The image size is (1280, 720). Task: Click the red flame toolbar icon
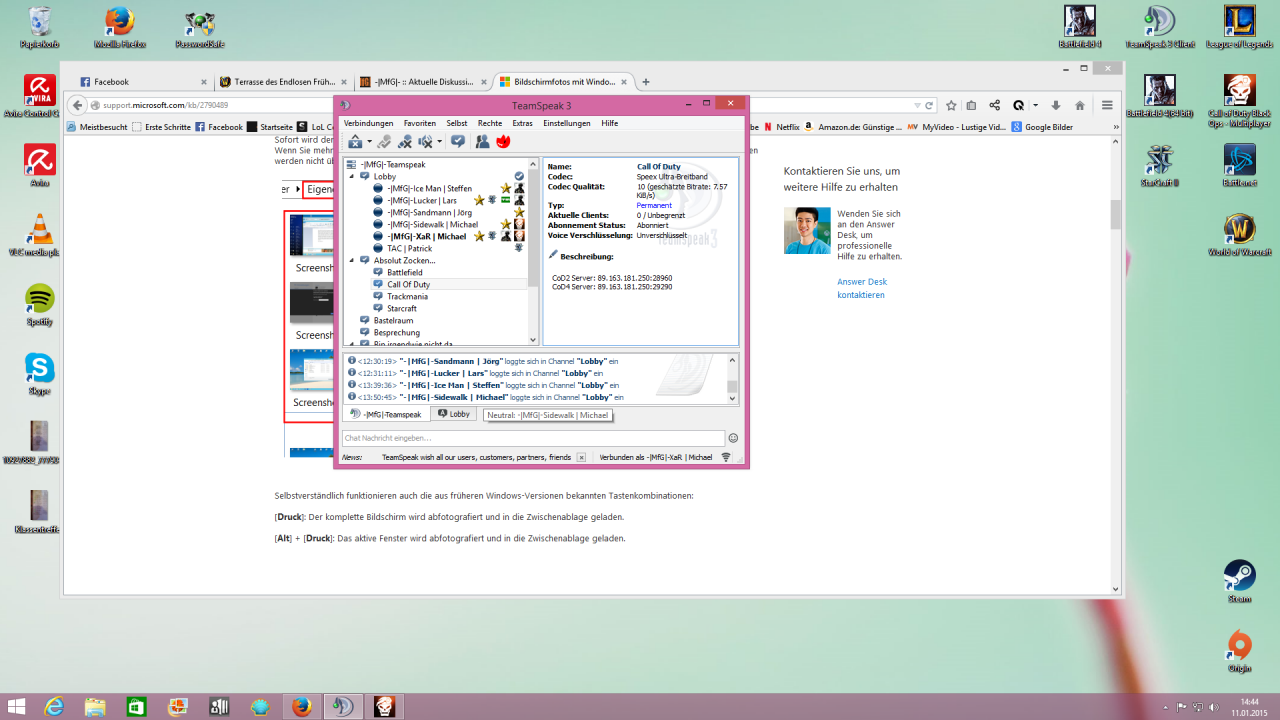click(x=503, y=142)
